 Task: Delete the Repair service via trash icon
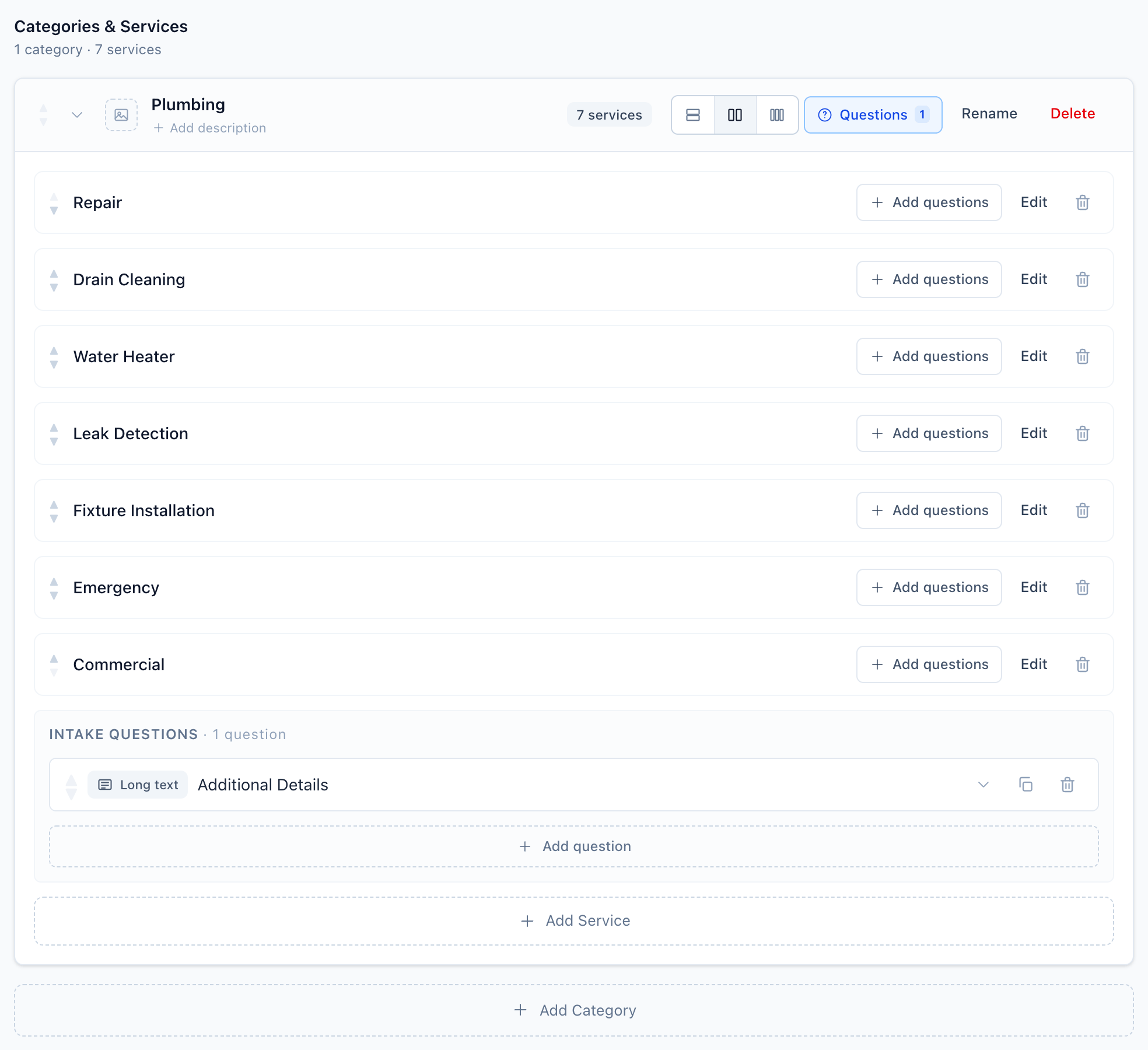tap(1083, 202)
